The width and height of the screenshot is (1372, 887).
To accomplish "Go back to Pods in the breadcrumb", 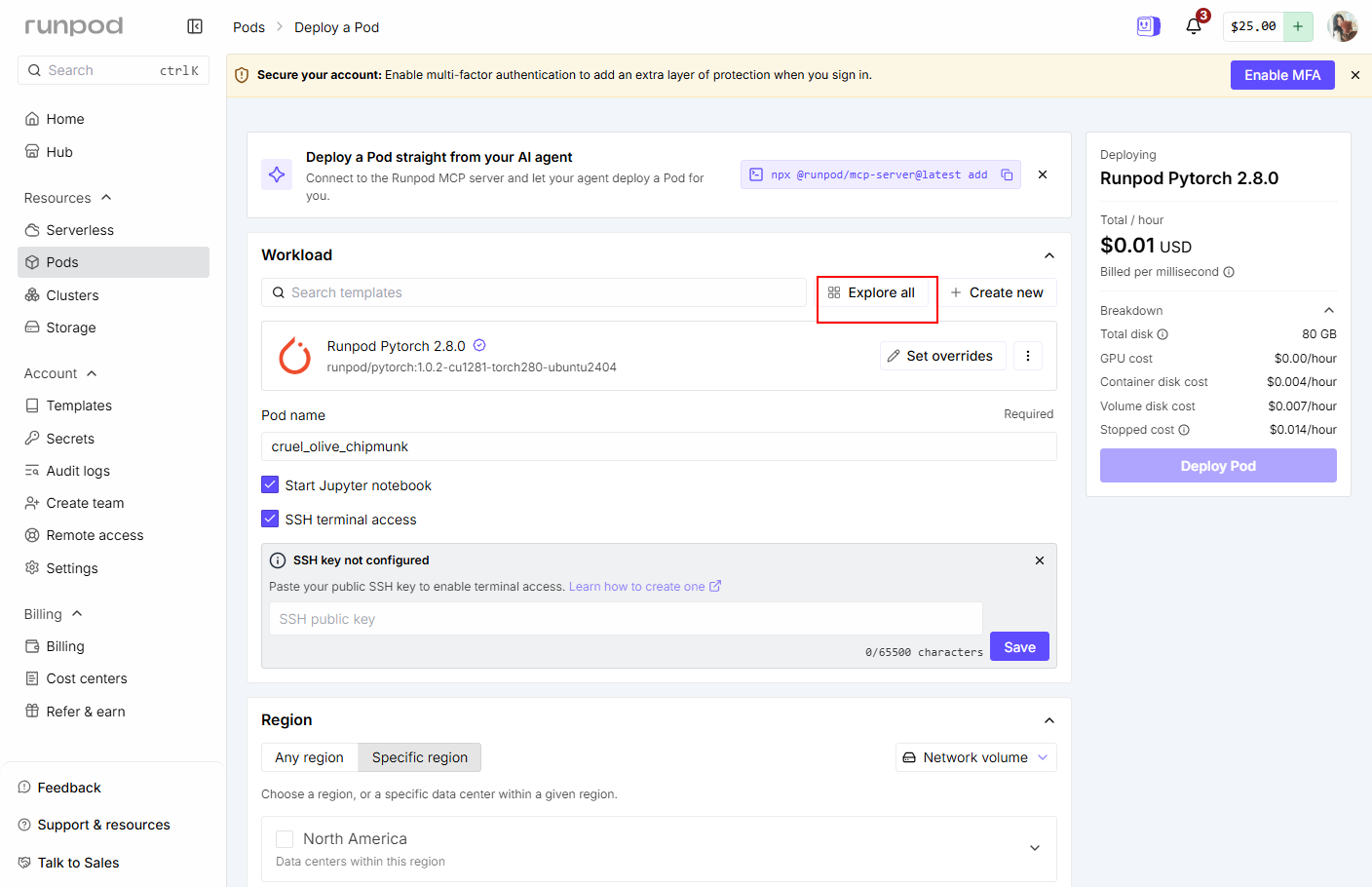I will (x=248, y=27).
